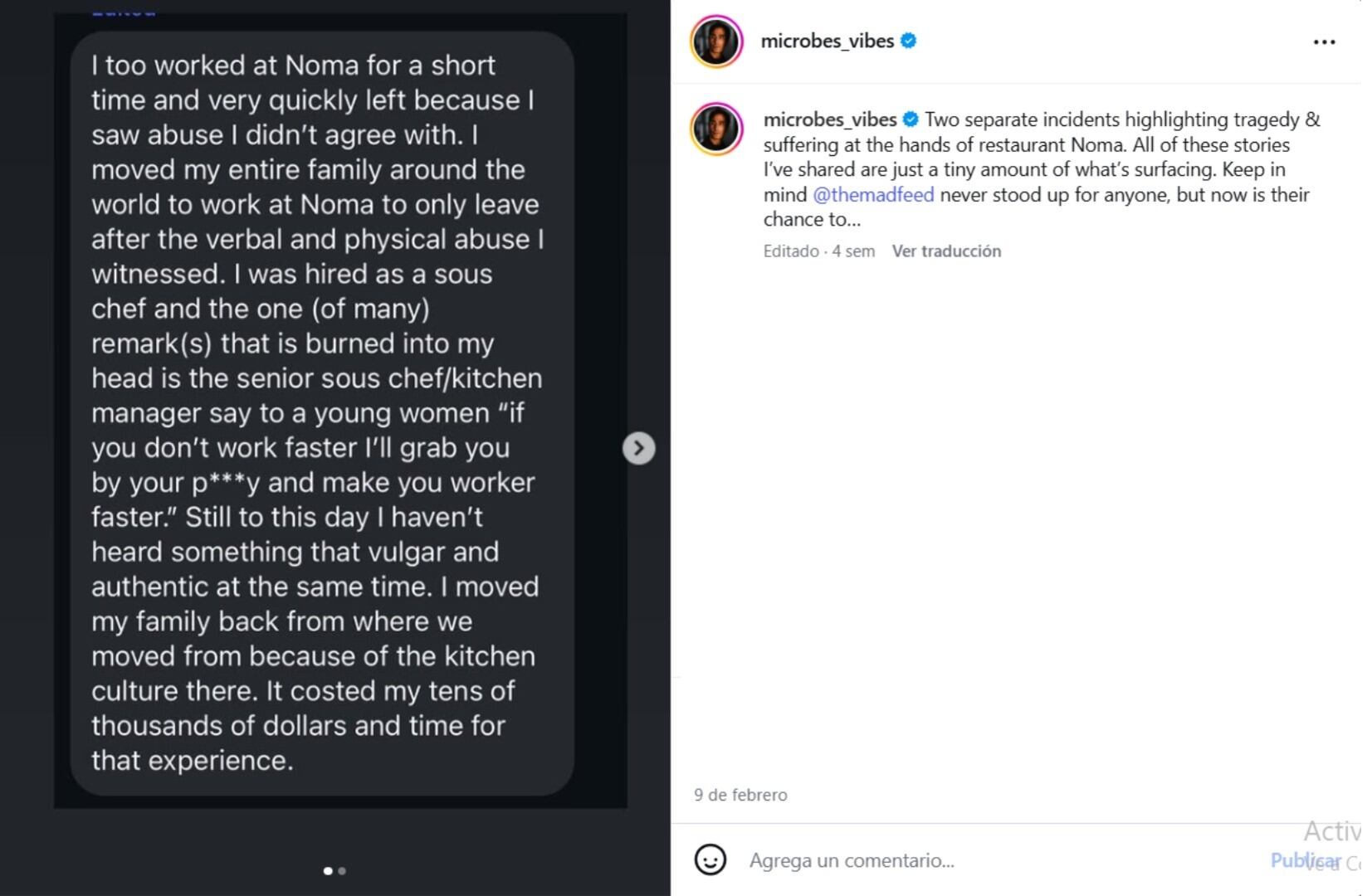Viewport: 1372px width, 896px height.
Task: Open the three-dot more options menu
Action: click(x=1324, y=42)
